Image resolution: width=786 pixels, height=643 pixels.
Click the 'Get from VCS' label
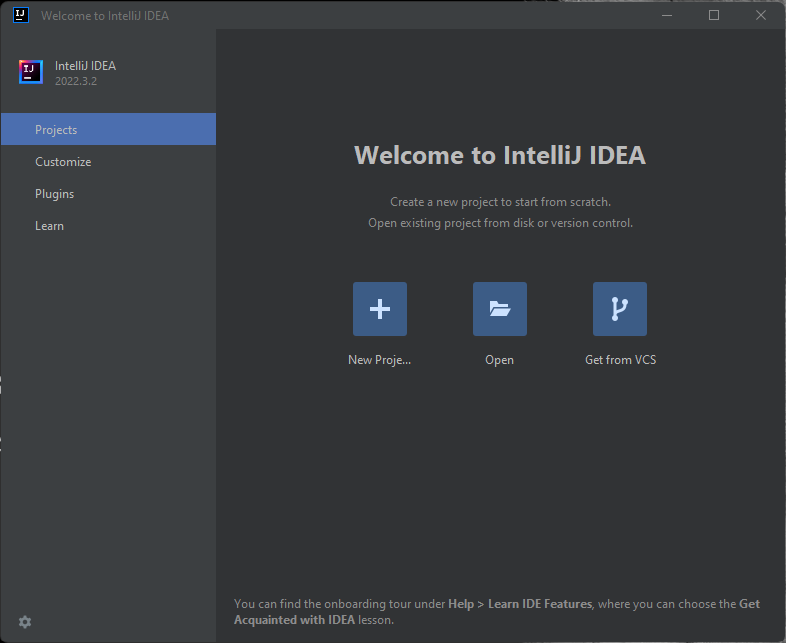[x=620, y=360]
